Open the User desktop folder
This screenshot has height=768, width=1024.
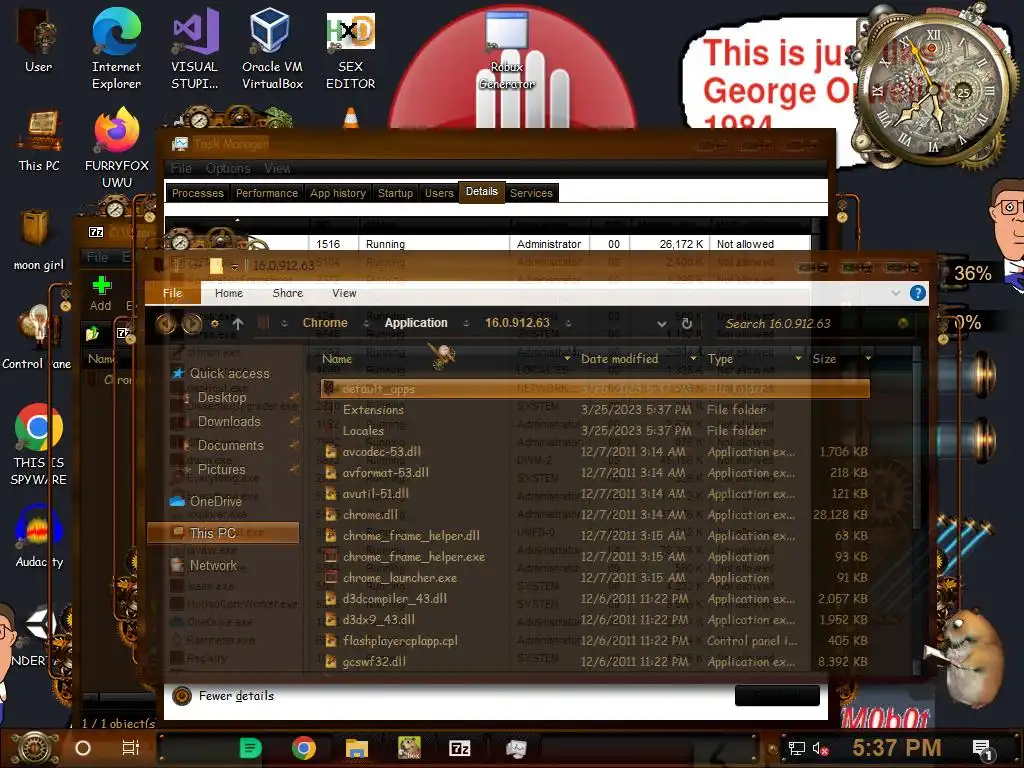(39, 42)
